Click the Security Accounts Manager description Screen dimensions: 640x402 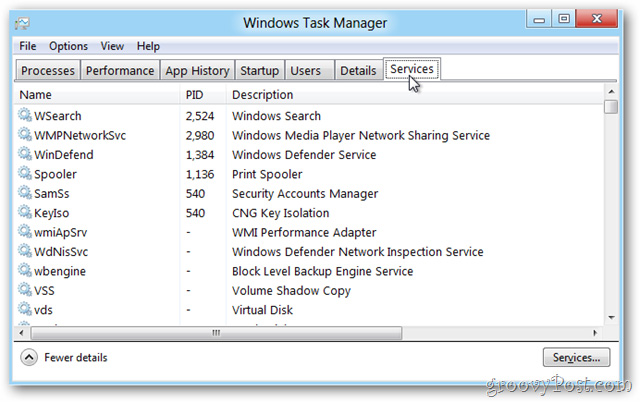(305, 193)
